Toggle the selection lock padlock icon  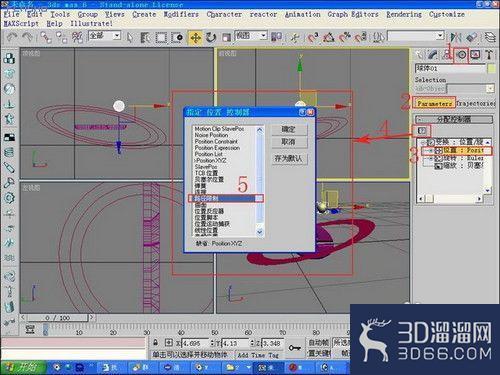[x=155, y=342]
